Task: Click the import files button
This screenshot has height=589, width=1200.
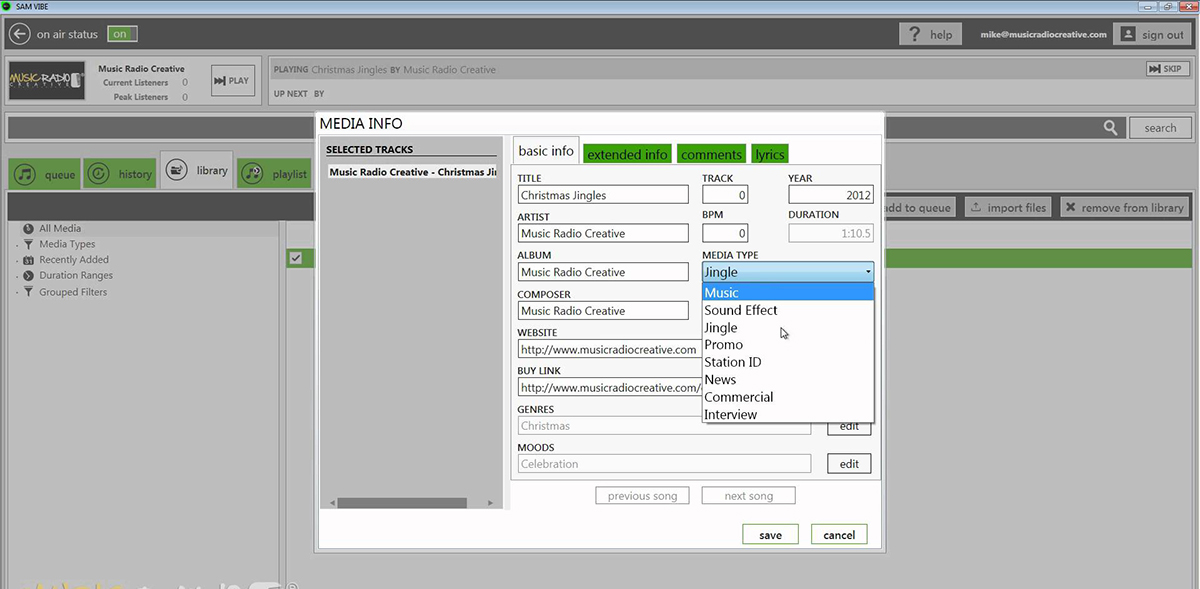Action: point(1008,207)
